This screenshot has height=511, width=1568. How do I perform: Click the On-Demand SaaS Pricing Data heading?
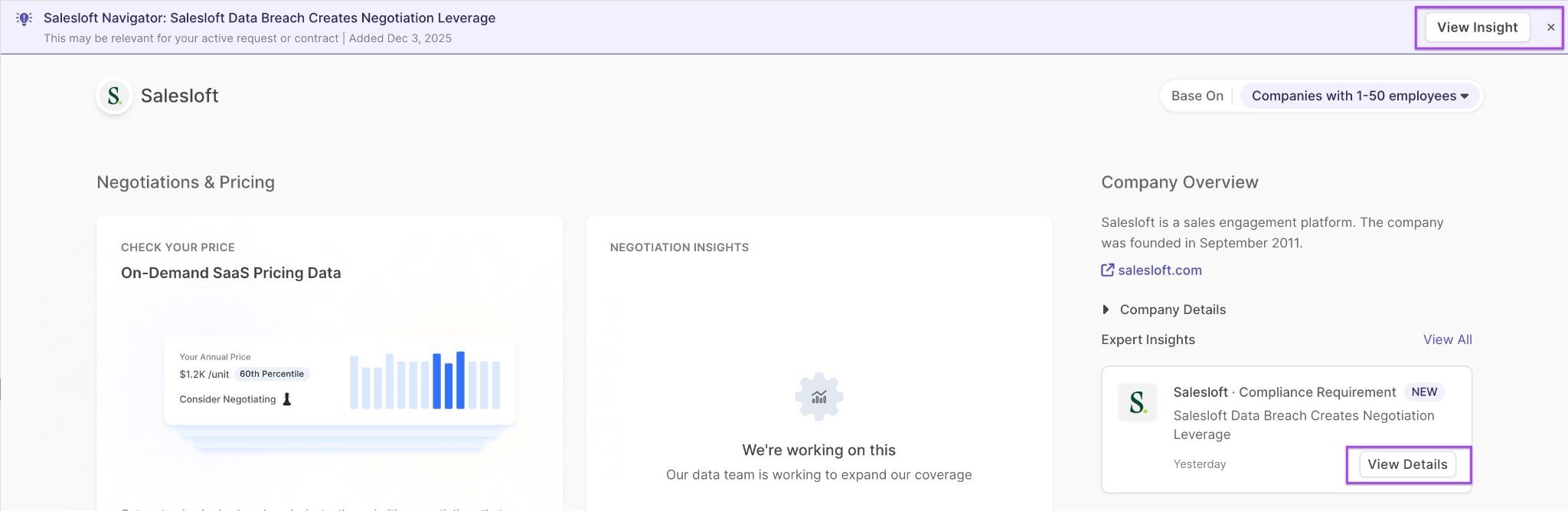point(230,273)
